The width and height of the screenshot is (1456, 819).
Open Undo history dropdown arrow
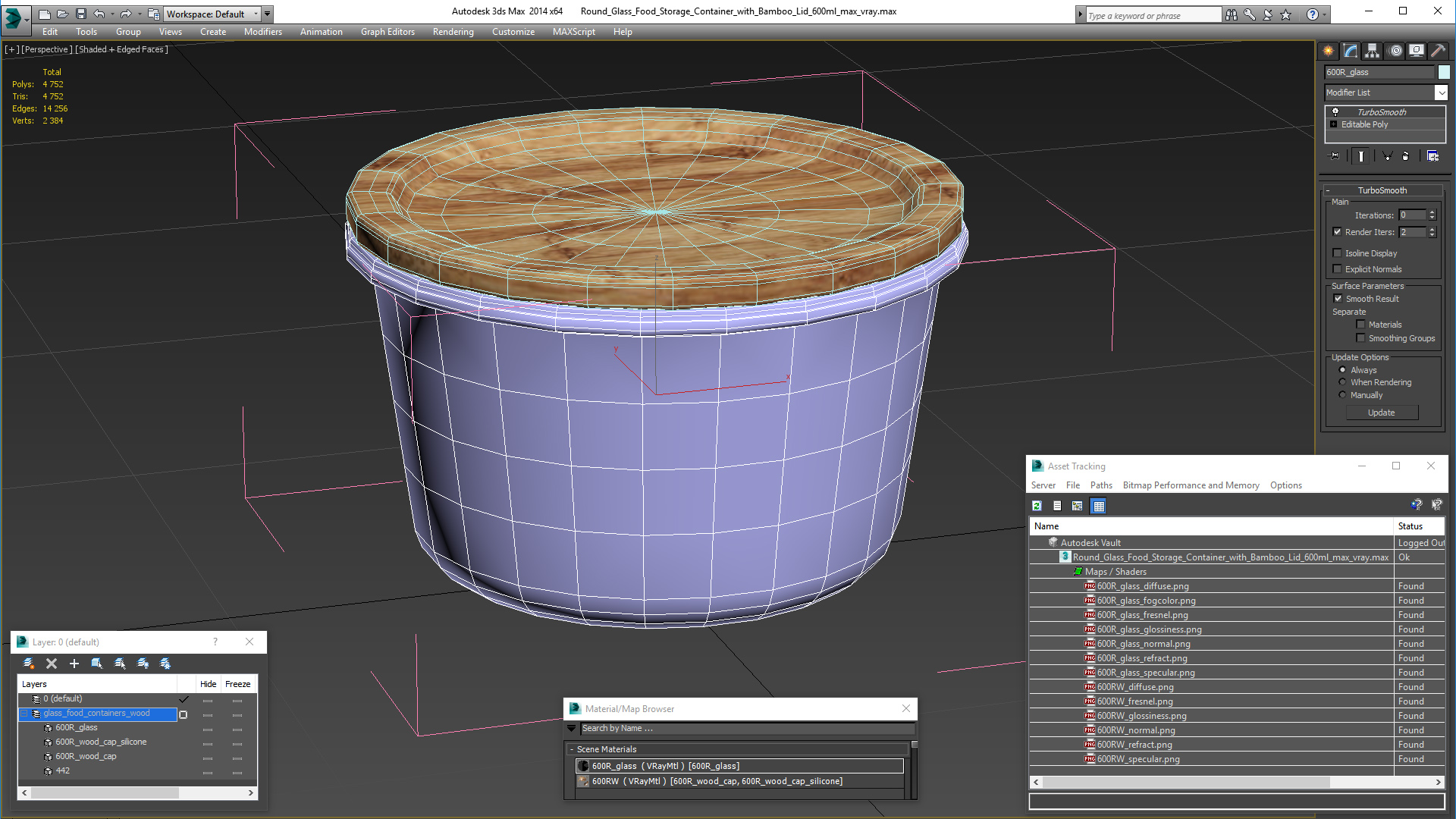point(112,14)
